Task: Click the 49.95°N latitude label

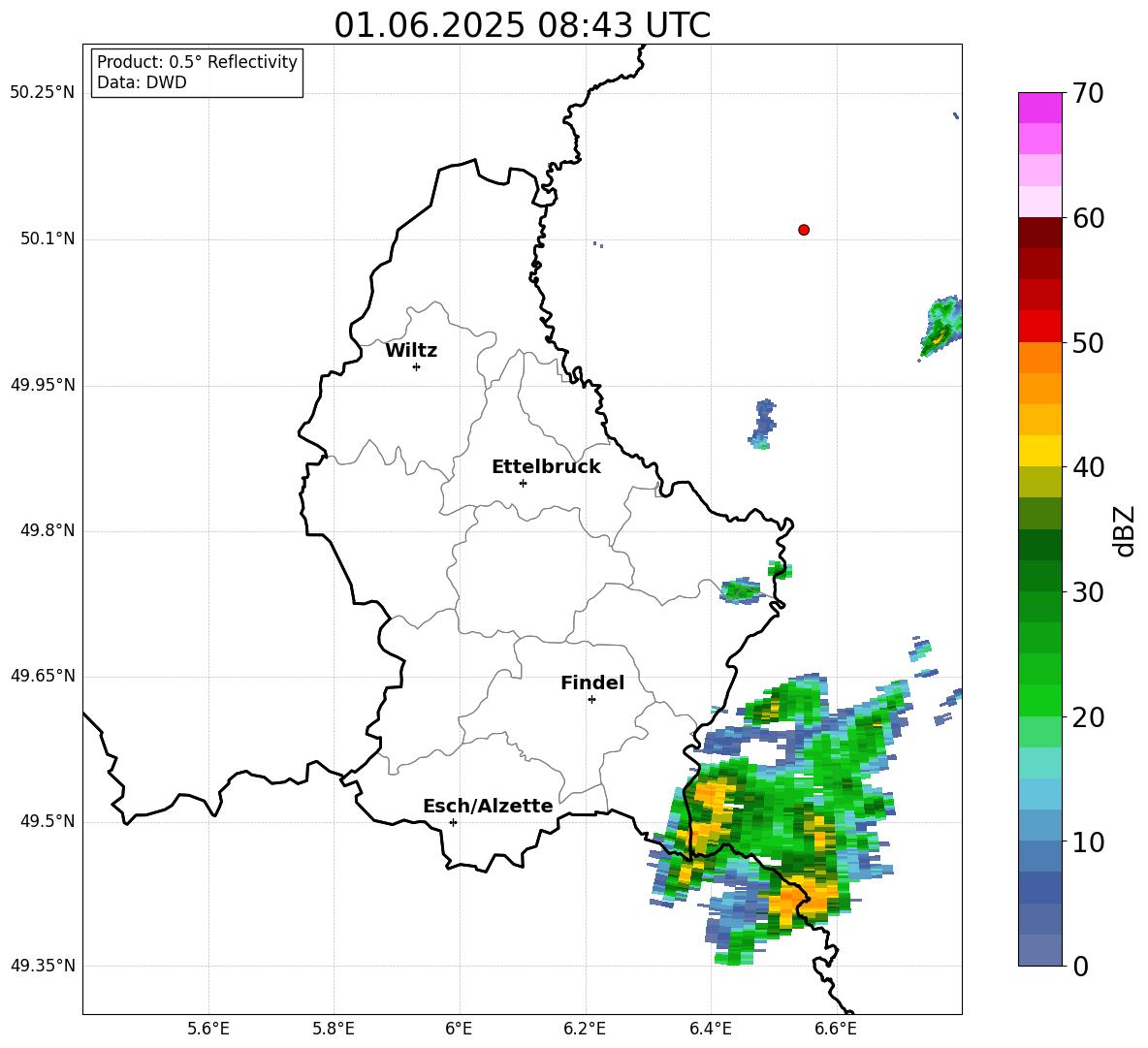Action: click(x=43, y=384)
